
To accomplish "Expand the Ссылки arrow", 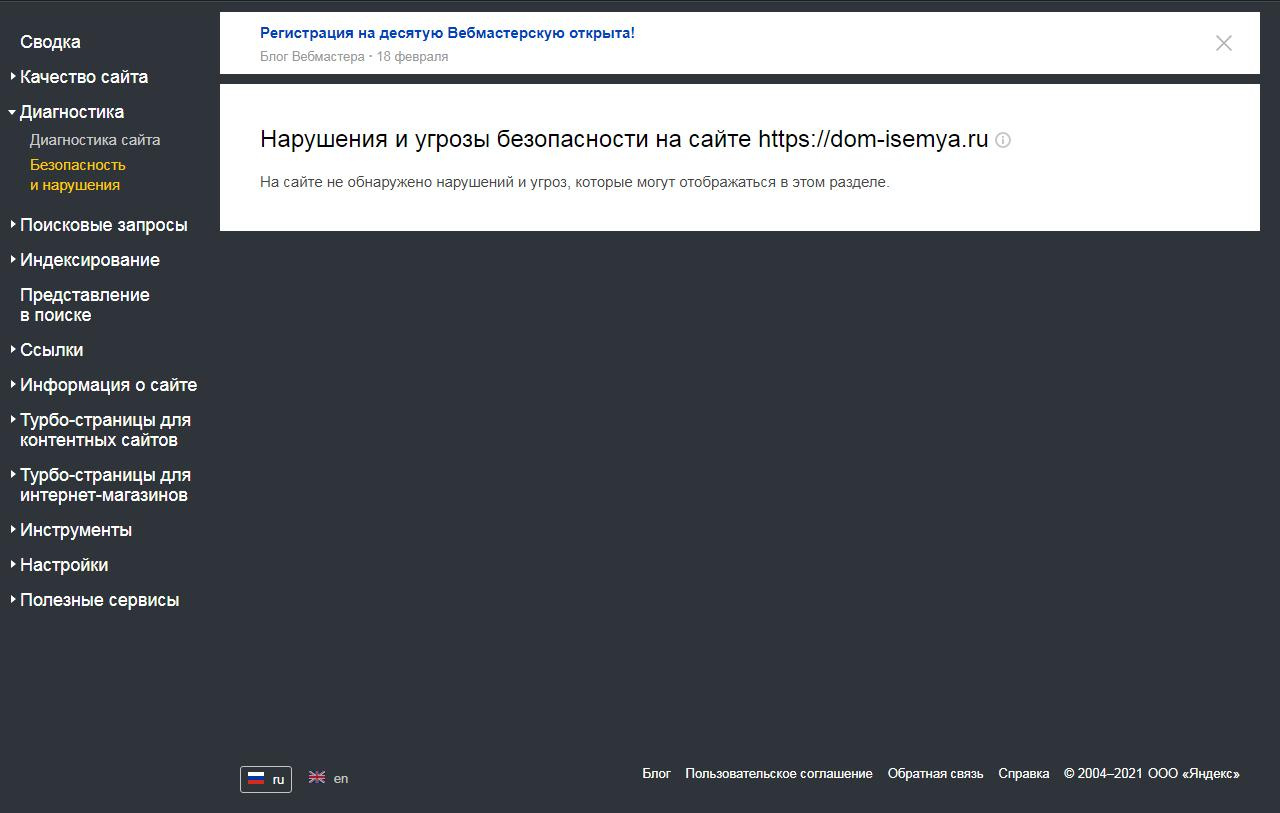I will tap(13, 349).
